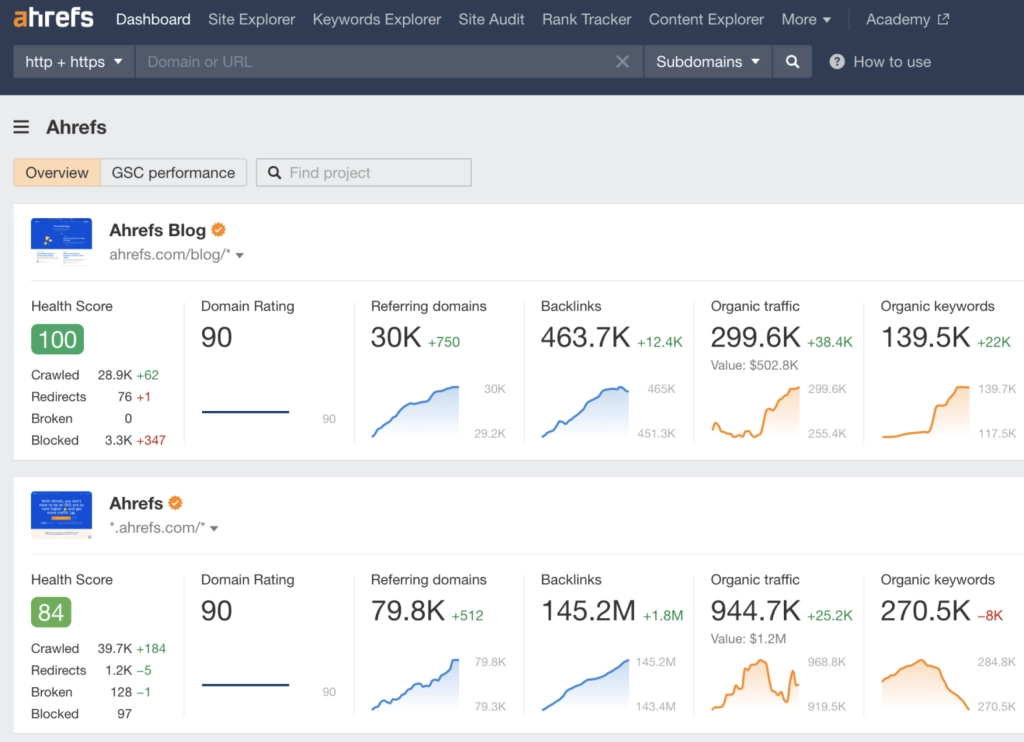Open Academy external link in the header

pos(907,19)
